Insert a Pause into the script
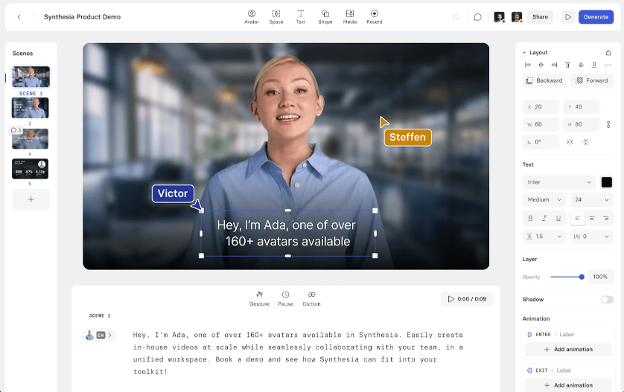The image size is (624, 392). (285, 298)
